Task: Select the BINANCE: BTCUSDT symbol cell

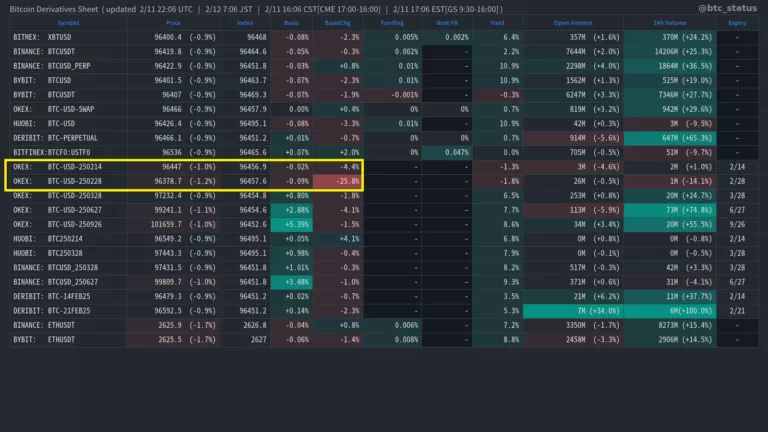Action: point(68,51)
